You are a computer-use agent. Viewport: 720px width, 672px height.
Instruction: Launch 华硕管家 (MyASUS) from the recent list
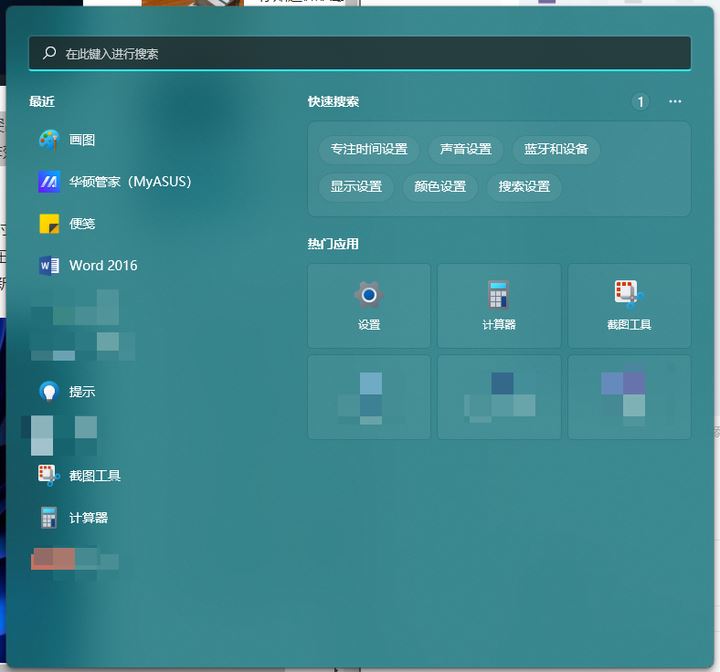pos(129,182)
